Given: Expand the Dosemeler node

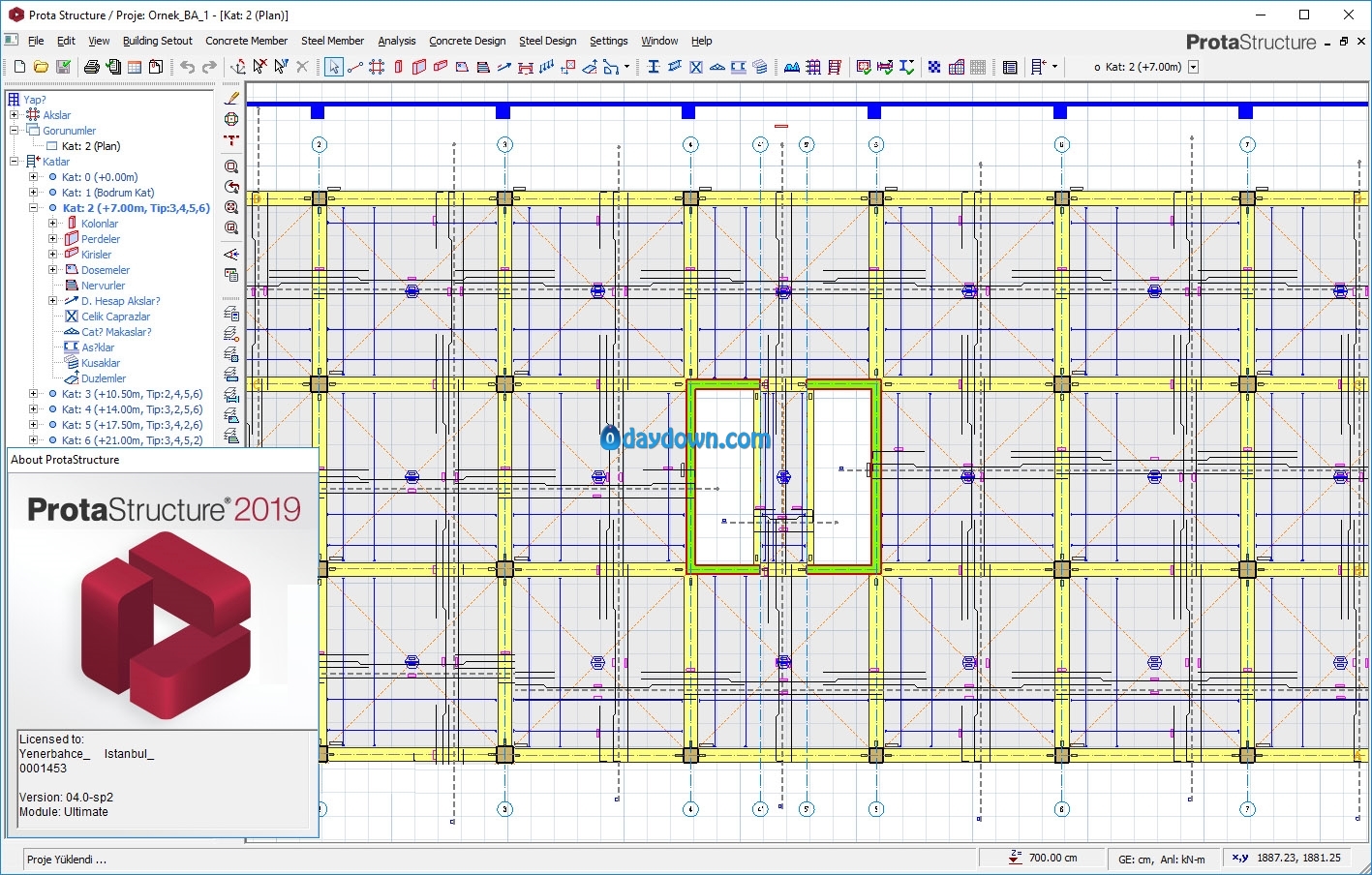Looking at the screenshot, I should tap(53, 270).
